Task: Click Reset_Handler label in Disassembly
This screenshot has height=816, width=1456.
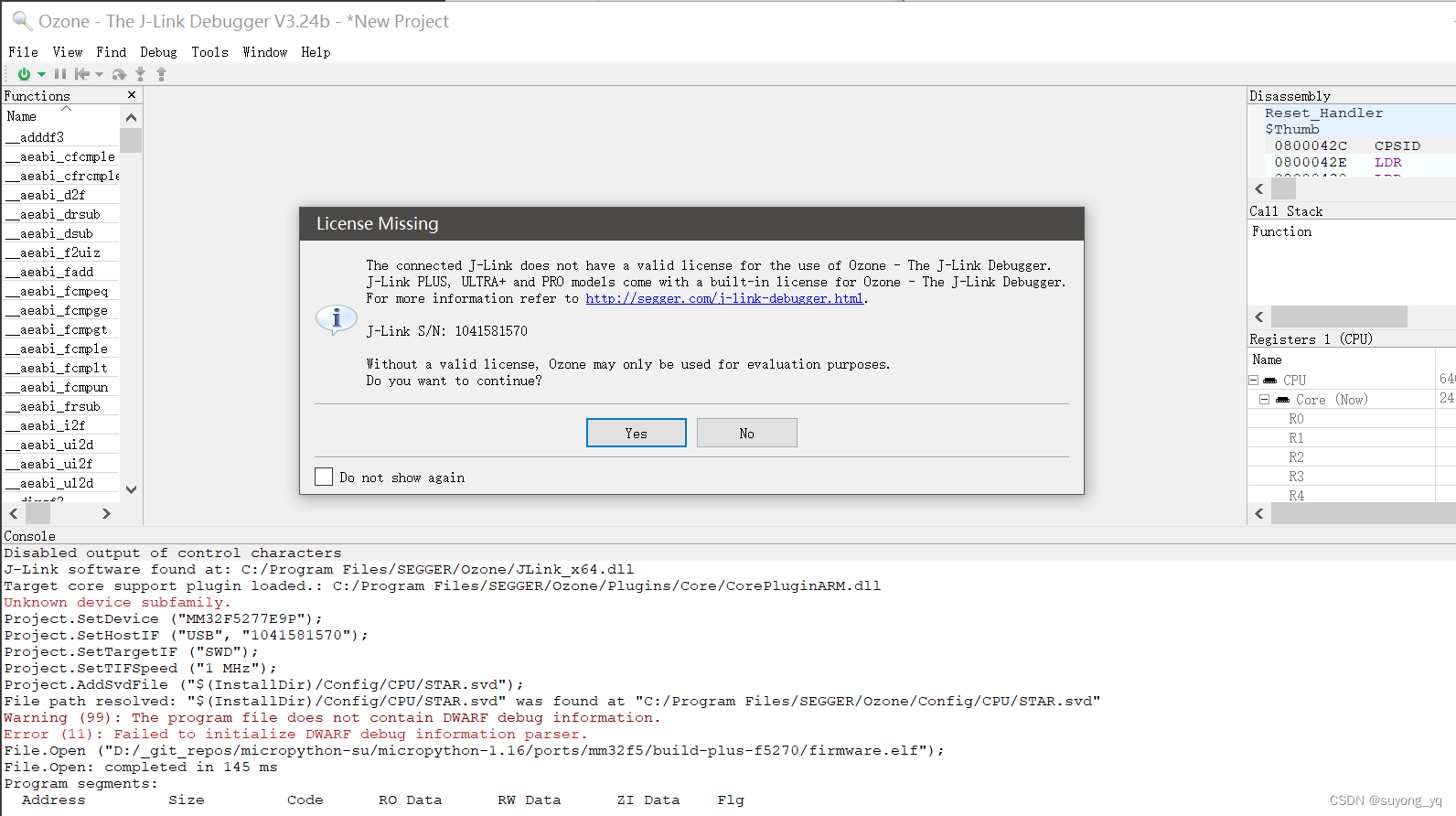Action: [x=1323, y=113]
